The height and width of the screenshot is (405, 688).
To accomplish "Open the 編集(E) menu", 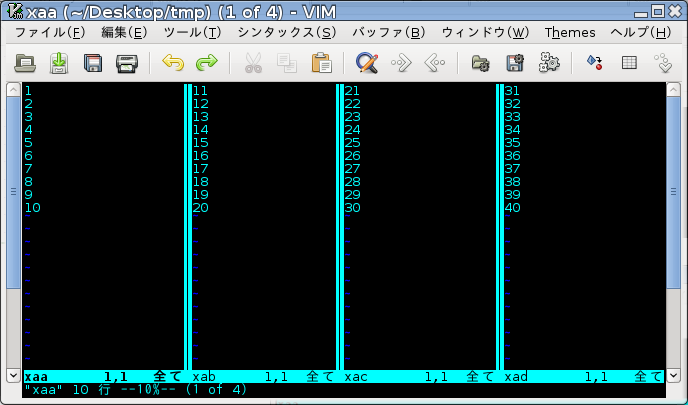I will coord(124,32).
